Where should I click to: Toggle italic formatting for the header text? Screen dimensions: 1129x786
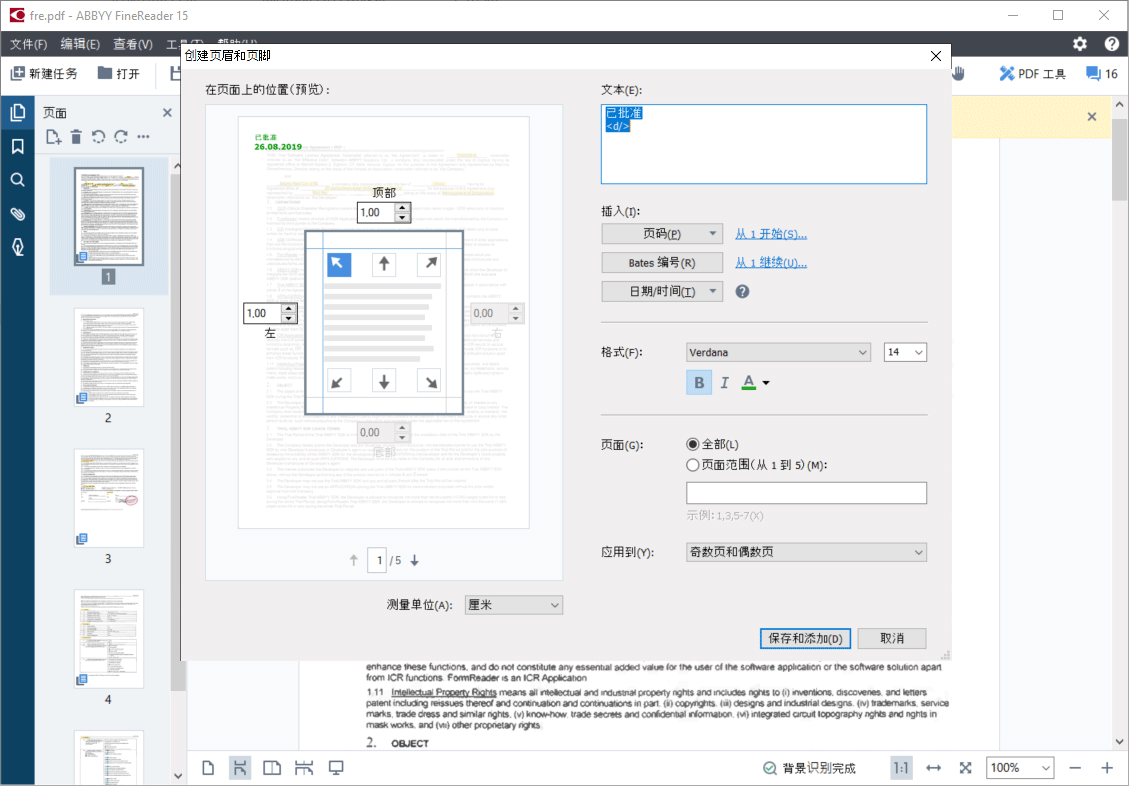(724, 382)
